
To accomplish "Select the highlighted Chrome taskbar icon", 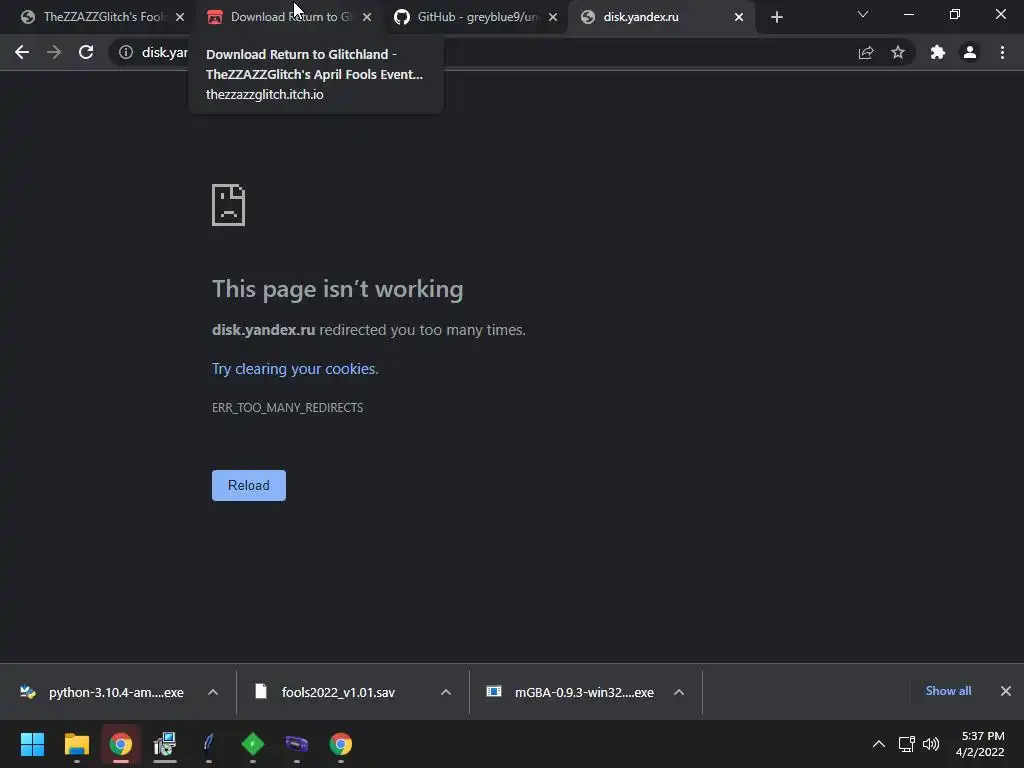I will click(x=121, y=744).
